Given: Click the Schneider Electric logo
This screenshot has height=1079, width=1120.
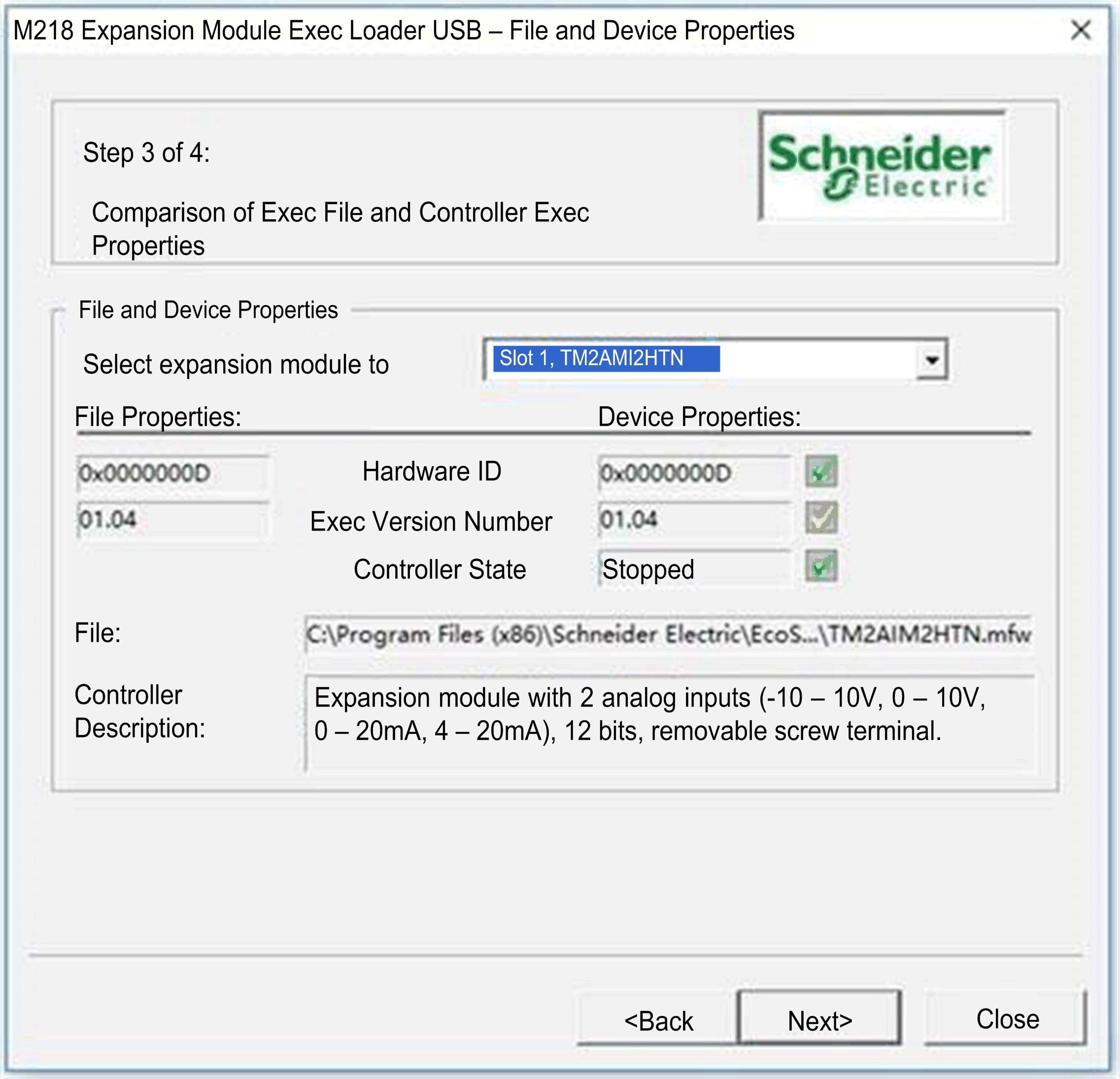Looking at the screenshot, I should coord(882,166).
